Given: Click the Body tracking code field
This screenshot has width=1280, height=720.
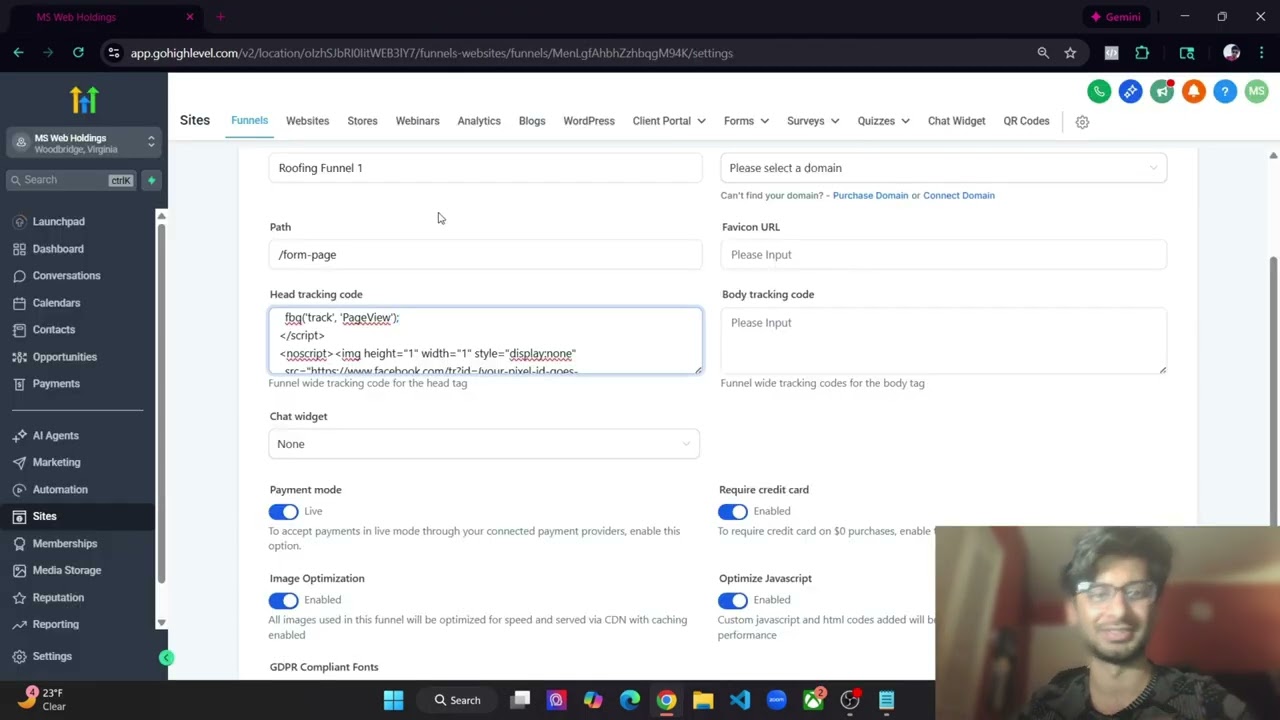Looking at the screenshot, I should coord(943,341).
